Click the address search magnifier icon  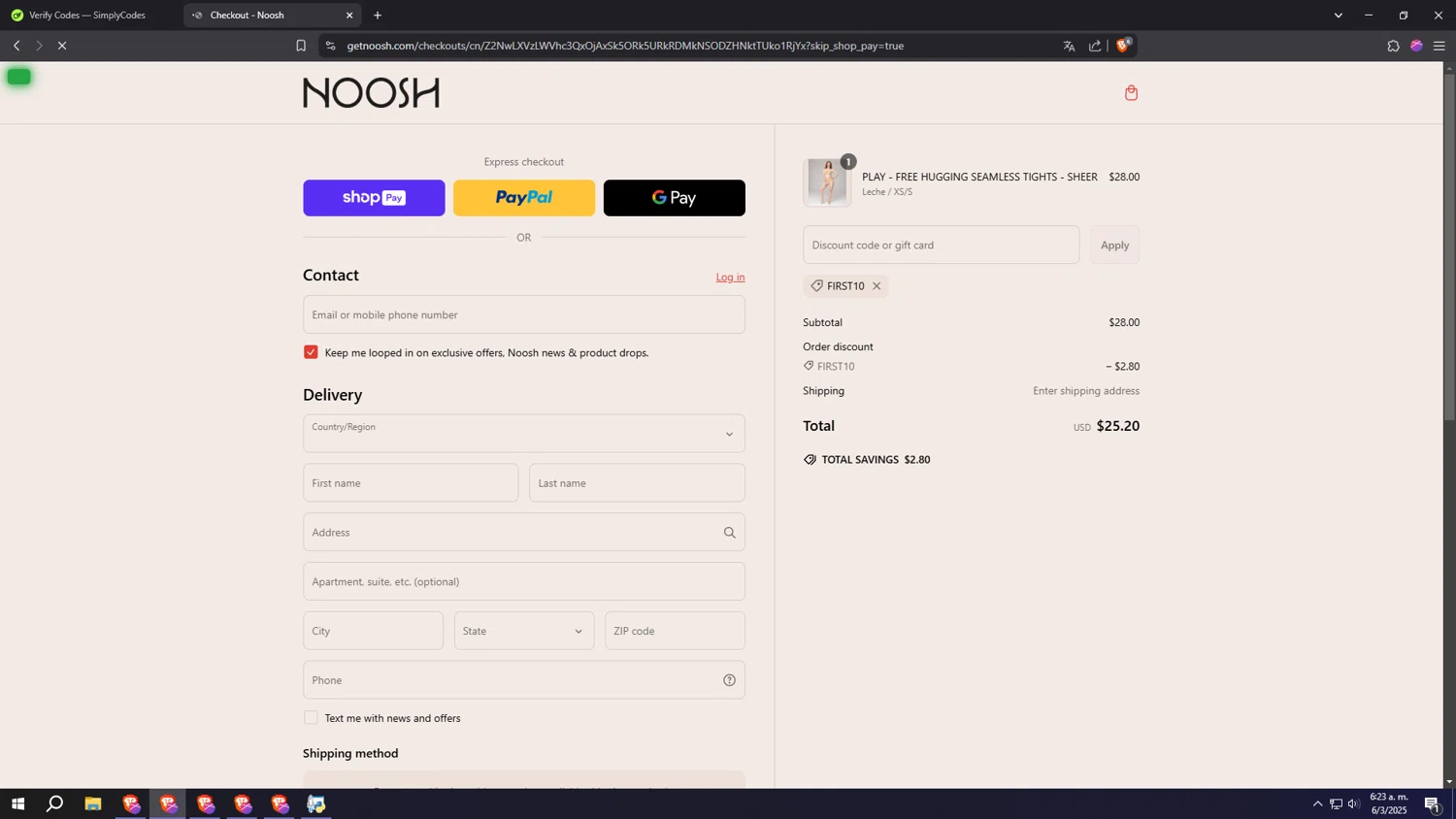[730, 533]
